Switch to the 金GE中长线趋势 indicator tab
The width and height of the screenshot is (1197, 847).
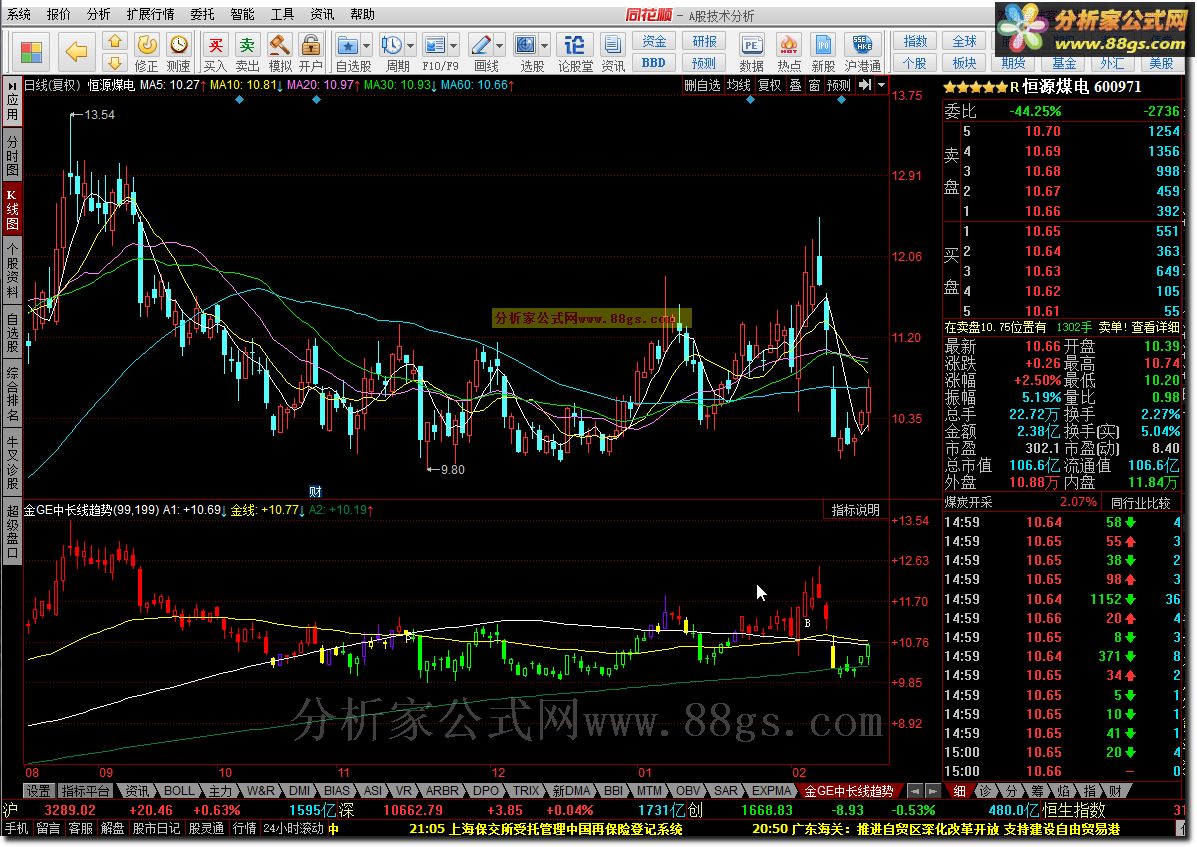point(849,791)
